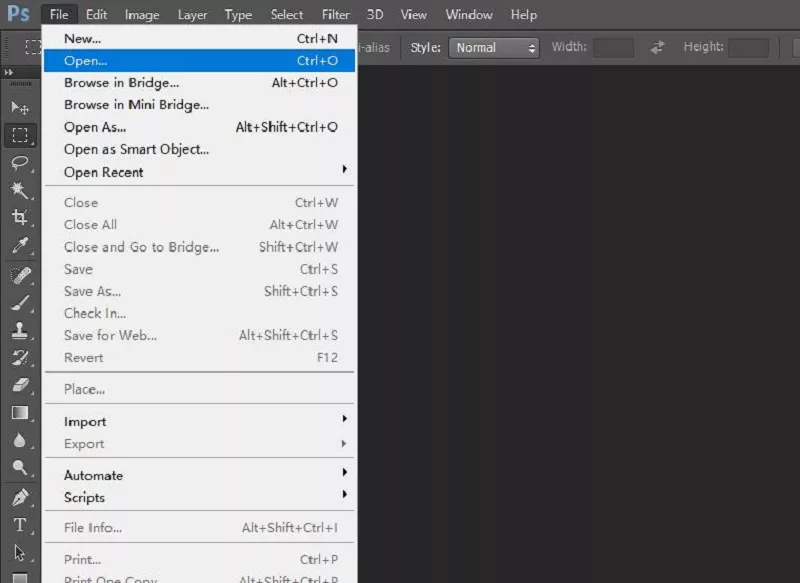Open the Filter menu
The height and width of the screenshot is (583, 800).
[336, 15]
